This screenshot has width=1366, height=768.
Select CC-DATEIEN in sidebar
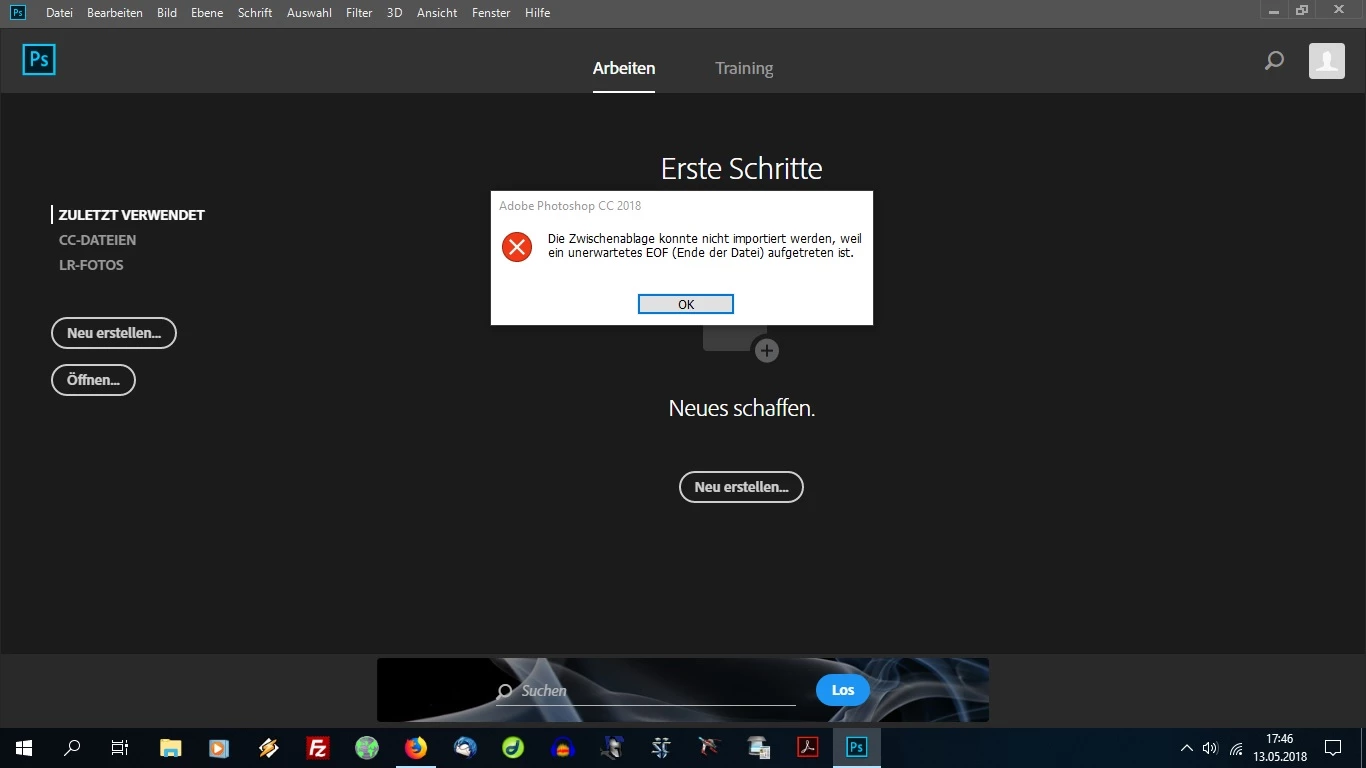click(97, 240)
